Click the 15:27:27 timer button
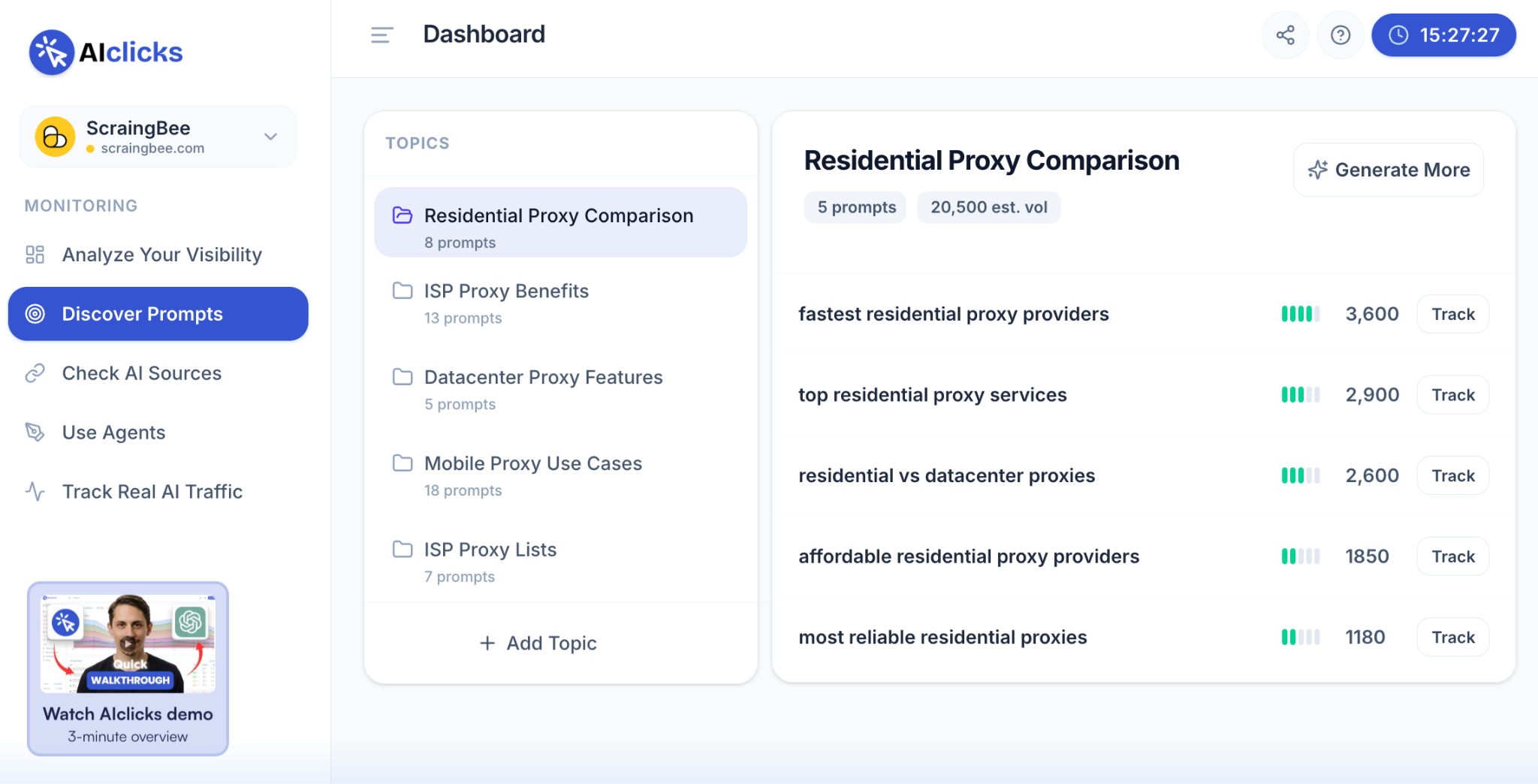Viewport: 1538px width, 784px height. 1443,35
